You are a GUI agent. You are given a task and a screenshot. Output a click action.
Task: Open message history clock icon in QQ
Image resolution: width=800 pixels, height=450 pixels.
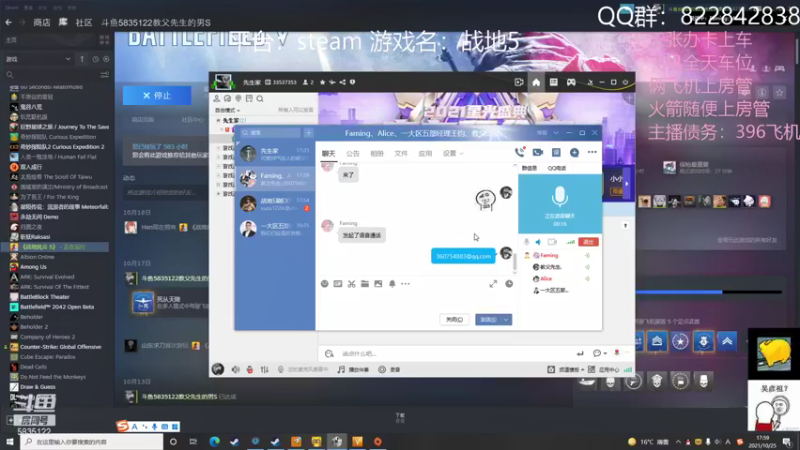click(x=509, y=284)
